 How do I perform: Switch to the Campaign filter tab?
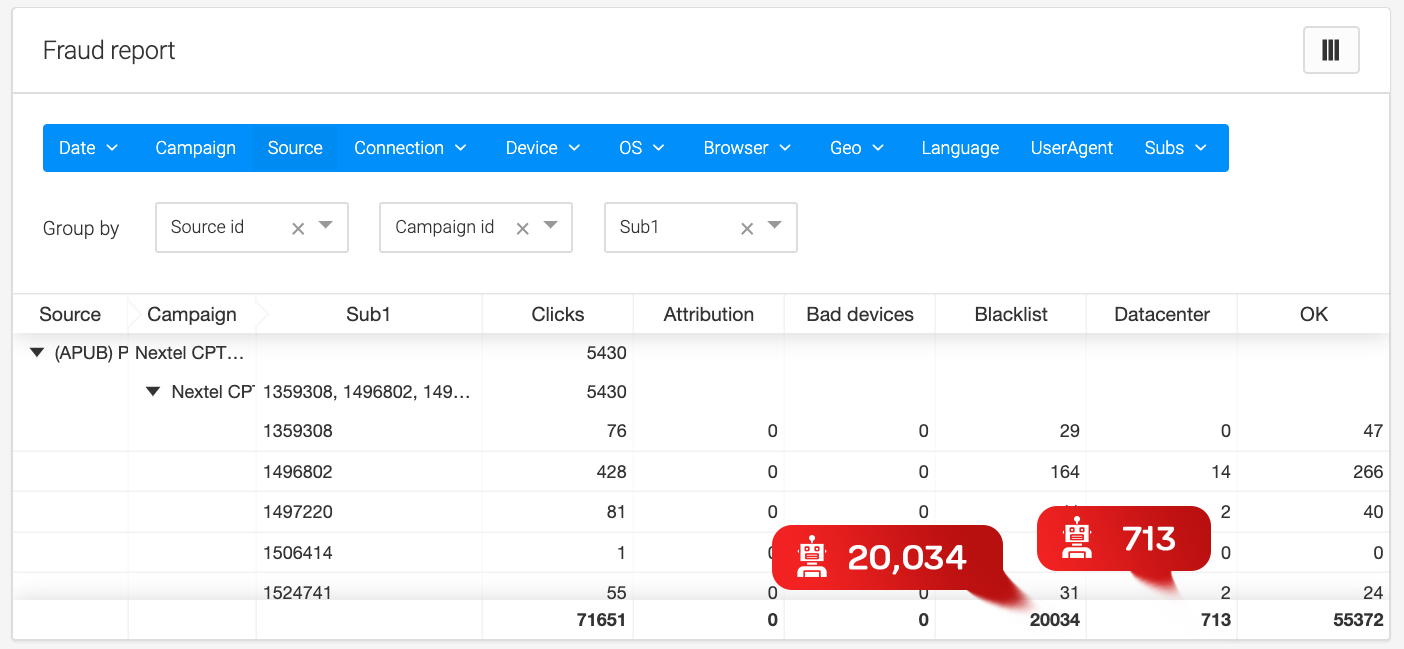pyautogui.click(x=195, y=147)
